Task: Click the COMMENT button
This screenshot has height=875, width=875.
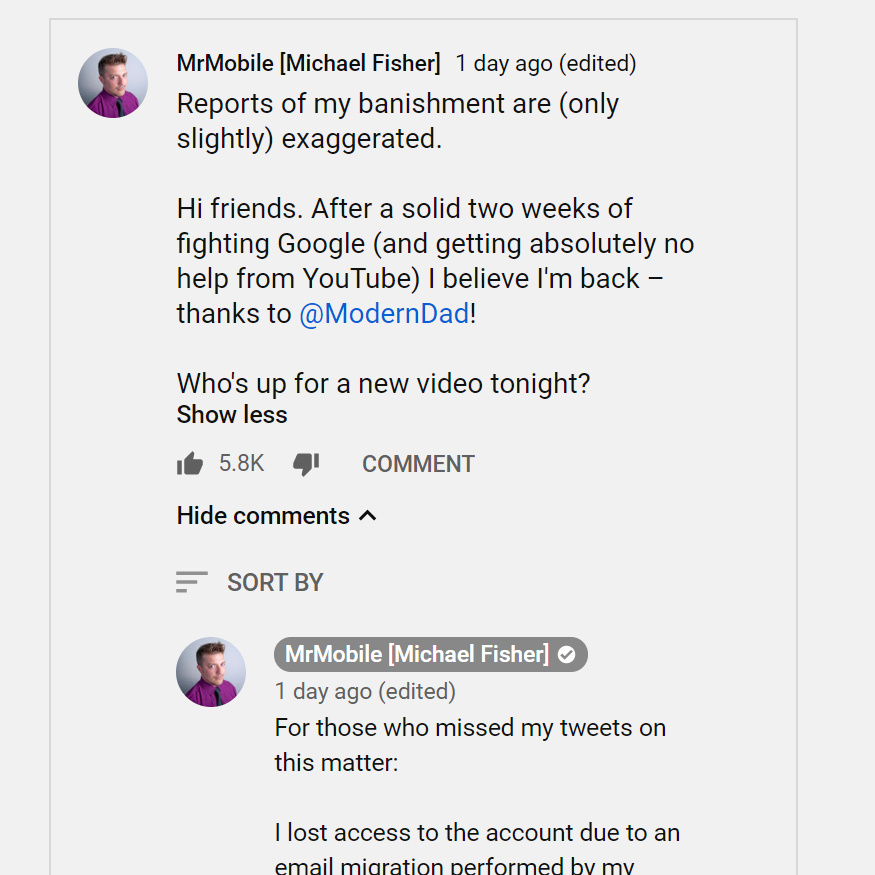Action: [x=418, y=464]
